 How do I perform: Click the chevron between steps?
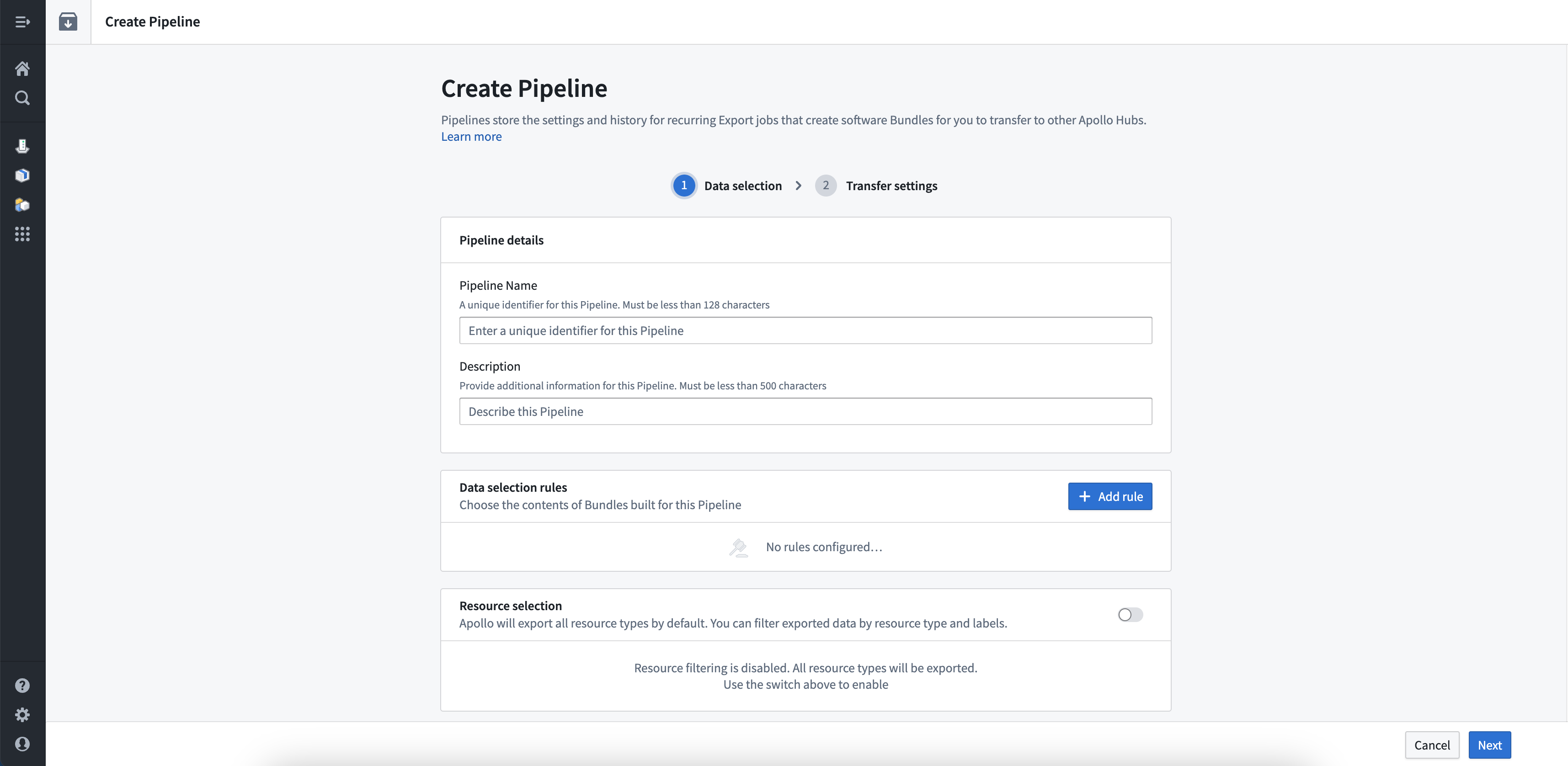[798, 186]
